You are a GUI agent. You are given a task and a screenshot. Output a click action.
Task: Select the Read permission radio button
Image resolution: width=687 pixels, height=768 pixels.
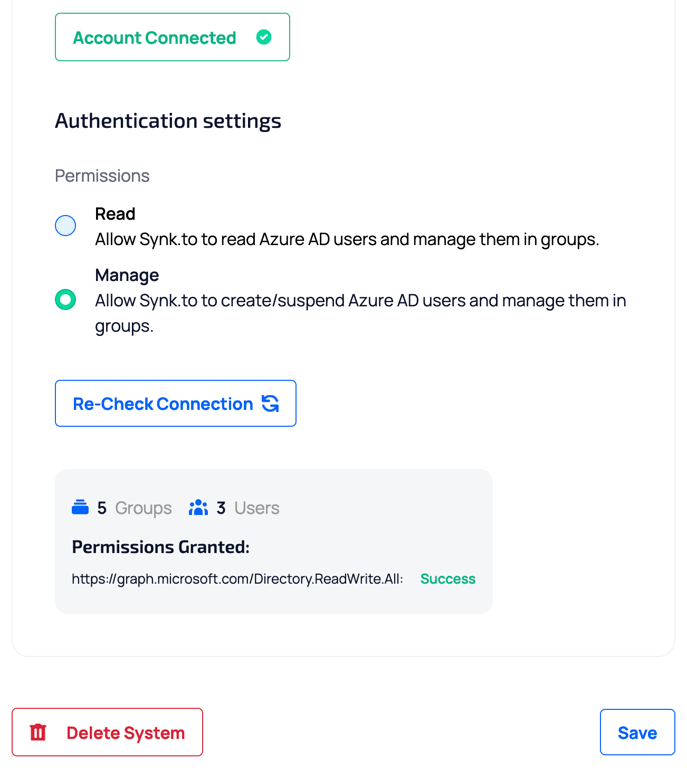[65, 225]
